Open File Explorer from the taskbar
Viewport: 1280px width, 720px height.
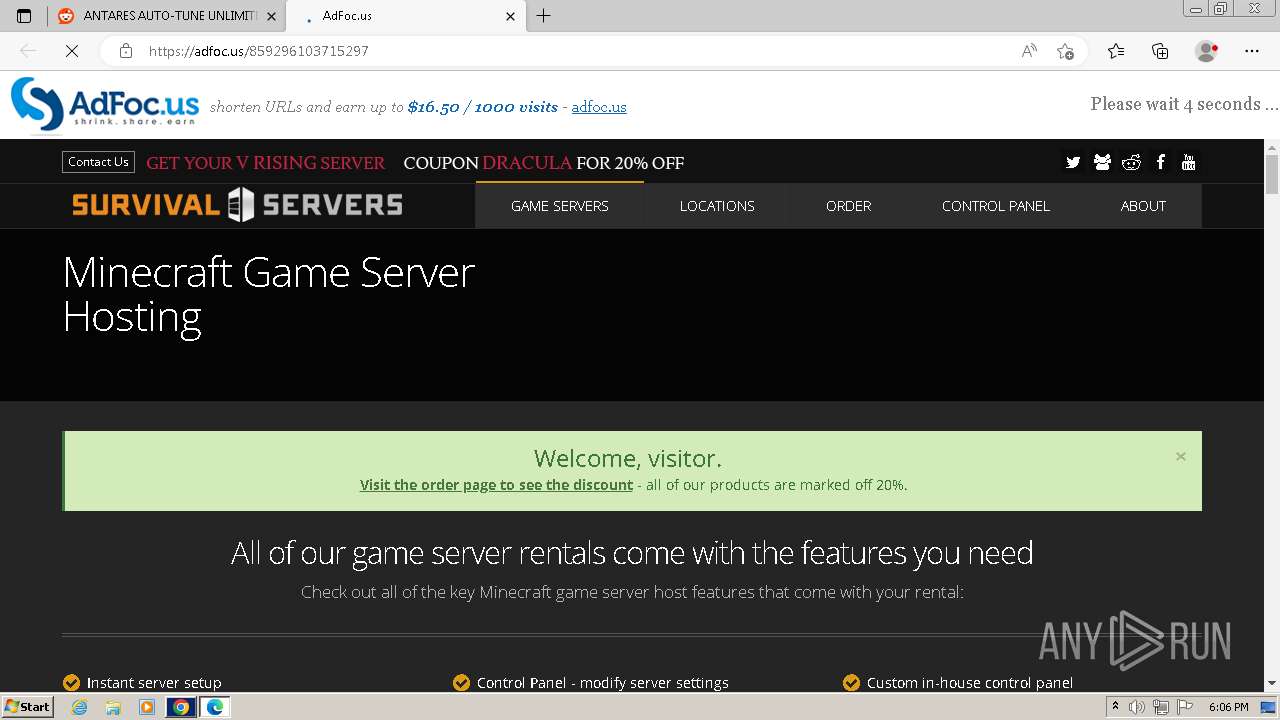coord(113,707)
